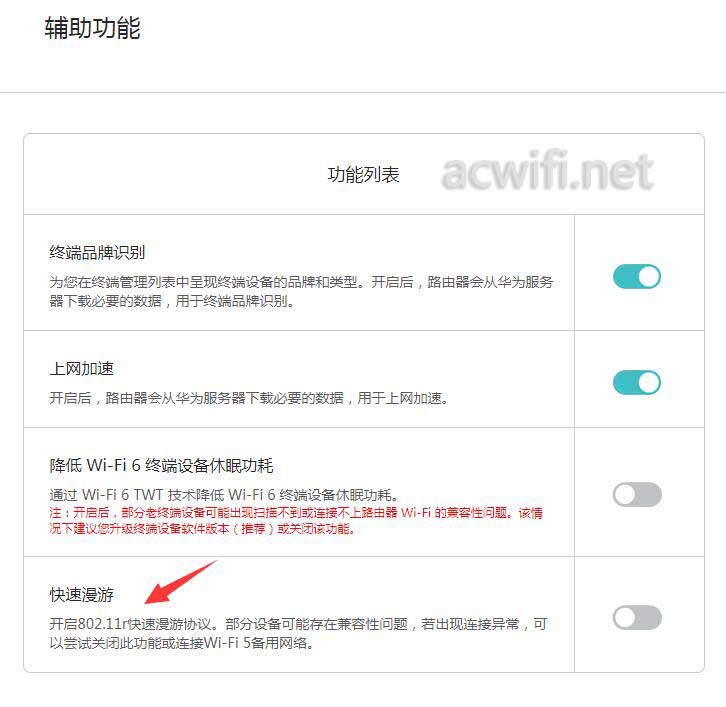Click the acwifi.net watermark logo

547,171
